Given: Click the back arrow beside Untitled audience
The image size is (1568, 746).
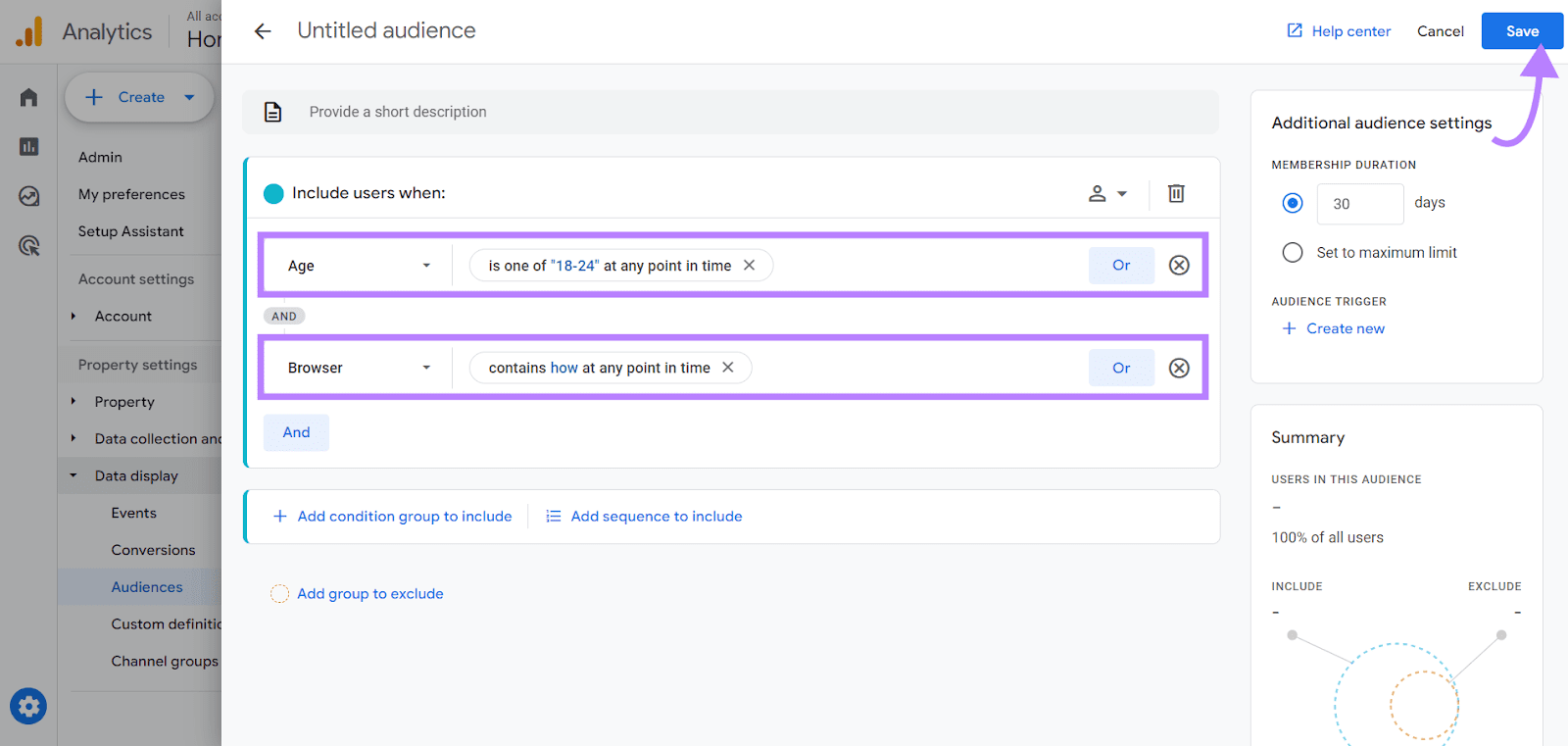Looking at the screenshot, I should click(x=263, y=31).
